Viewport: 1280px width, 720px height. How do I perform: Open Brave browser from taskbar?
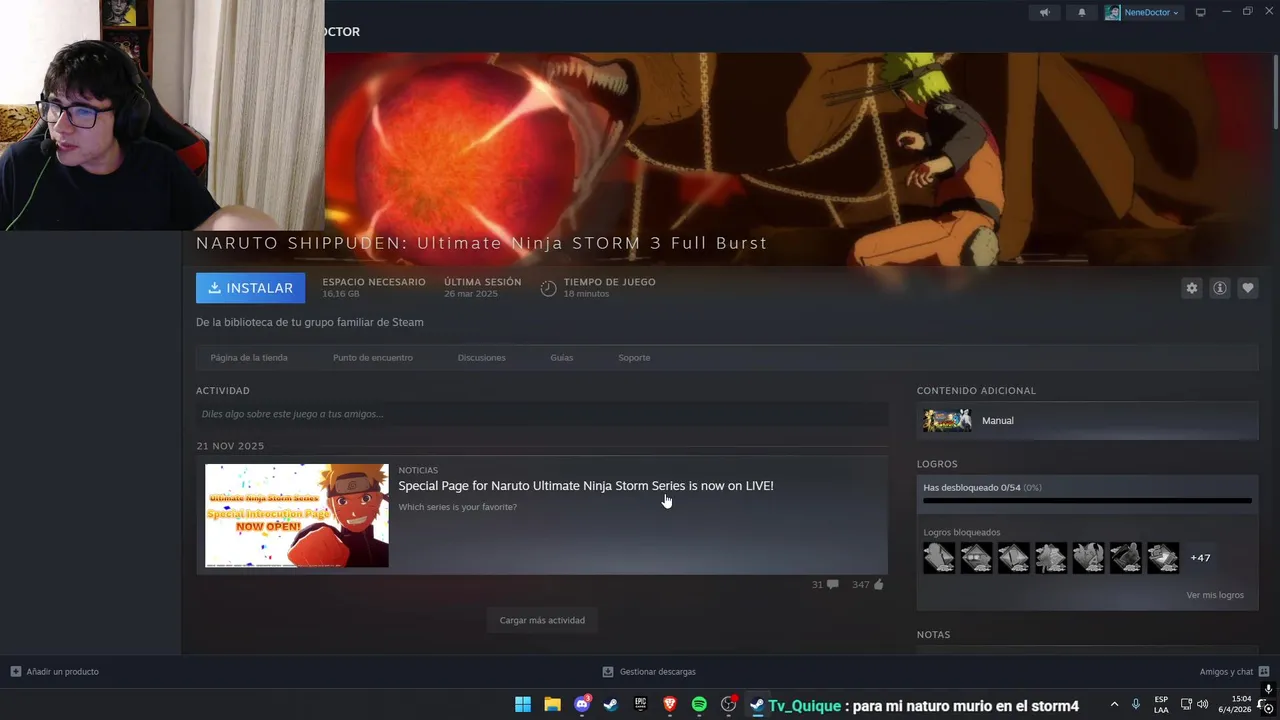pos(670,705)
